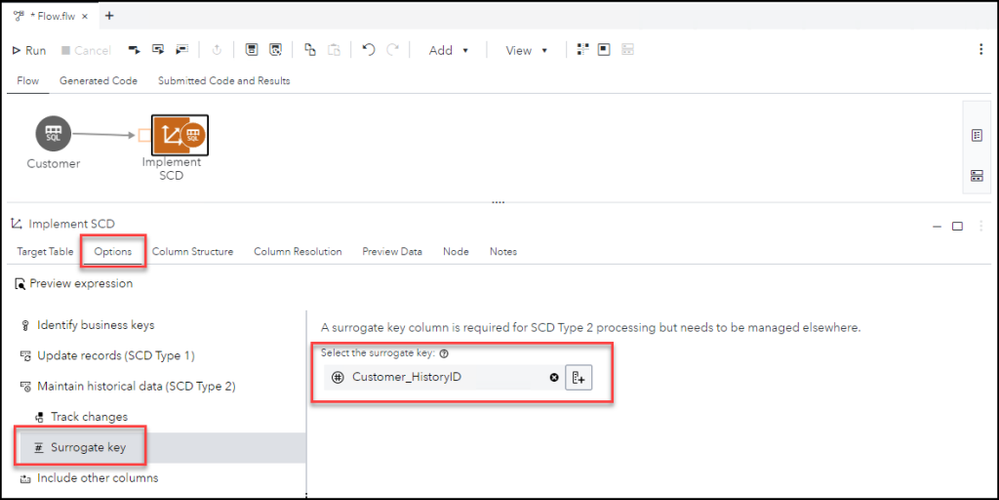Click Preview expression button
Image resolution: width=999 pixels, height=500 pixels.
(x=74, y=283)
